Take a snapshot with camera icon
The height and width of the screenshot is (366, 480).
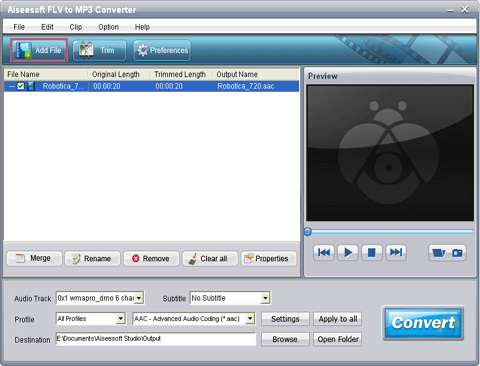(x=457, y=253)
